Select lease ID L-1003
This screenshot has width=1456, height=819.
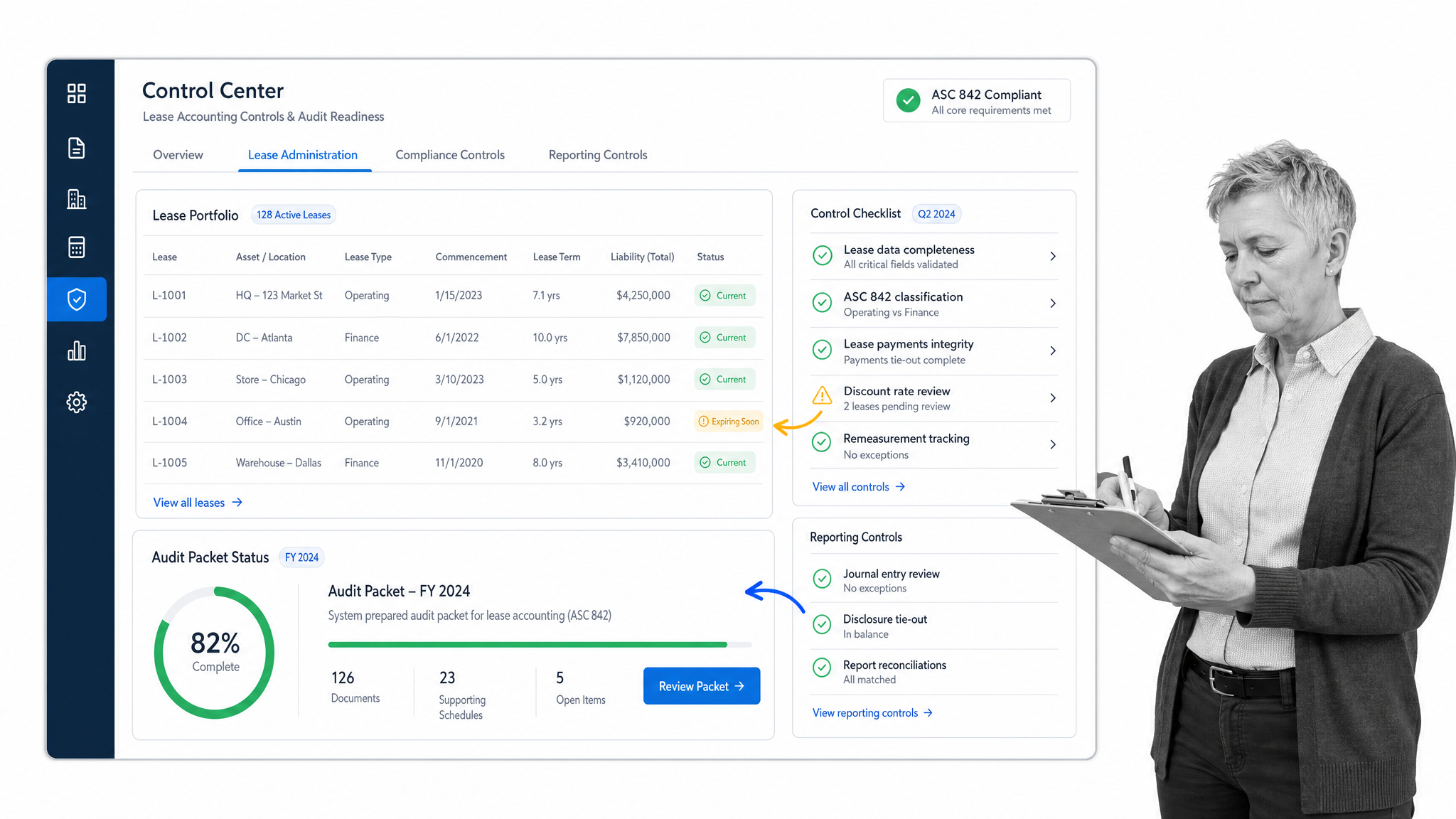tap(169, 380)
